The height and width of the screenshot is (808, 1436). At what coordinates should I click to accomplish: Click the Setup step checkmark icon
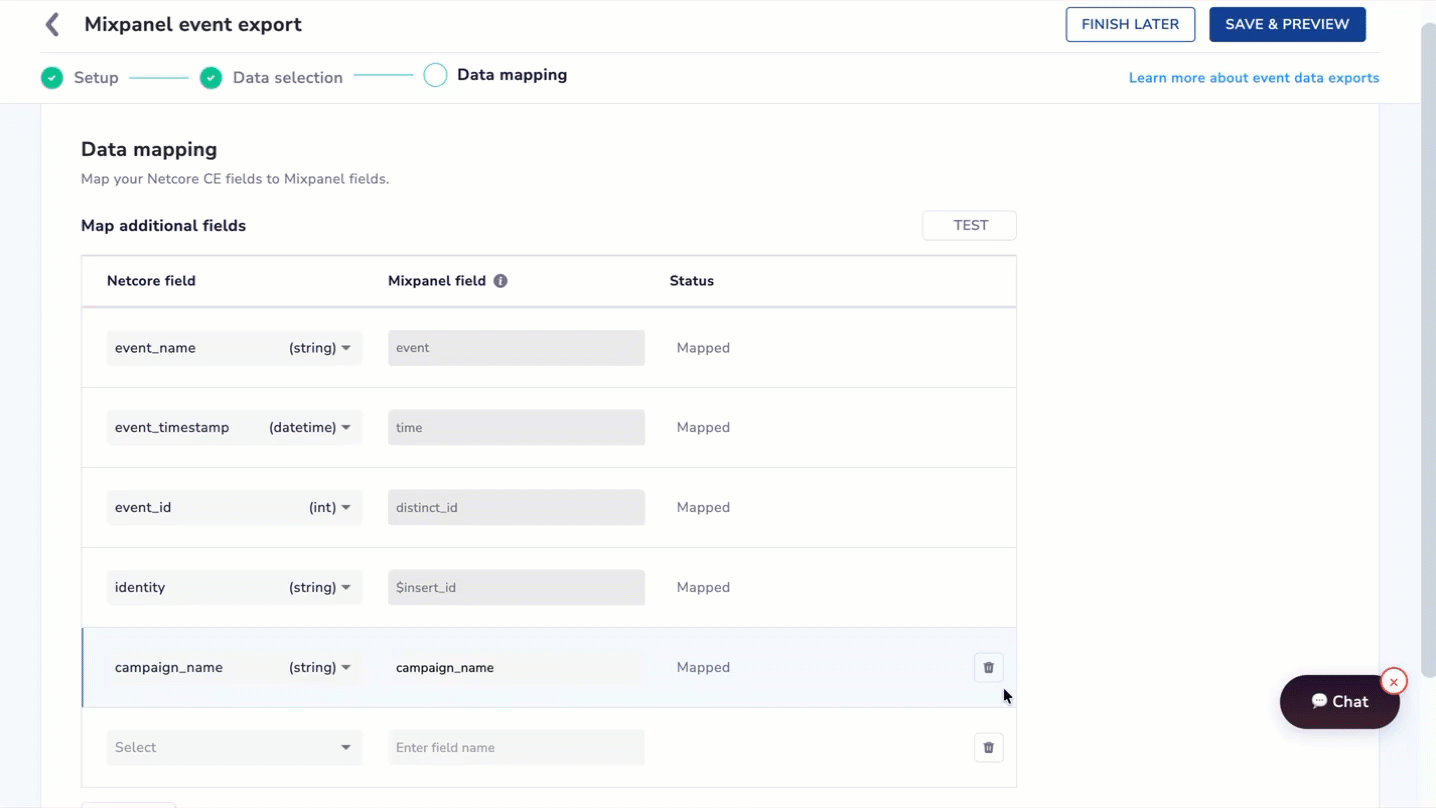click(x=52, y=78)
